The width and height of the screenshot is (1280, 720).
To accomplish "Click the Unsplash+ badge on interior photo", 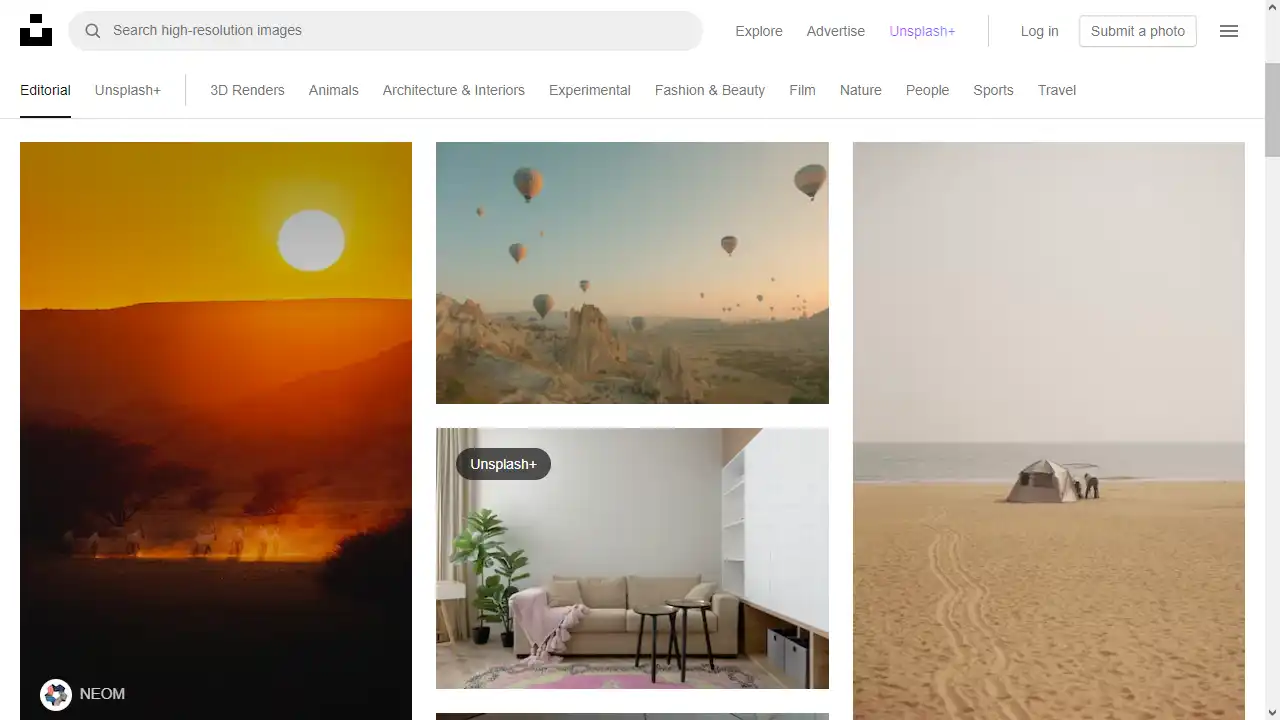I will [x=503, y=464].
